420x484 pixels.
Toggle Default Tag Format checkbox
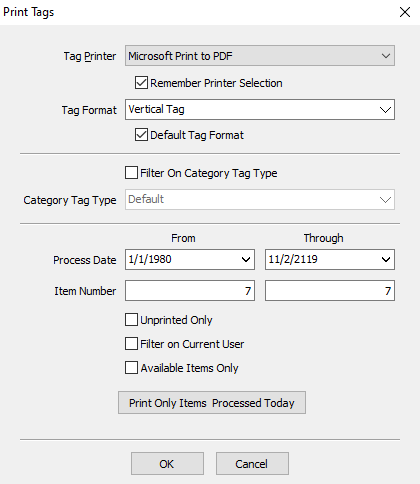click(141, 135)
